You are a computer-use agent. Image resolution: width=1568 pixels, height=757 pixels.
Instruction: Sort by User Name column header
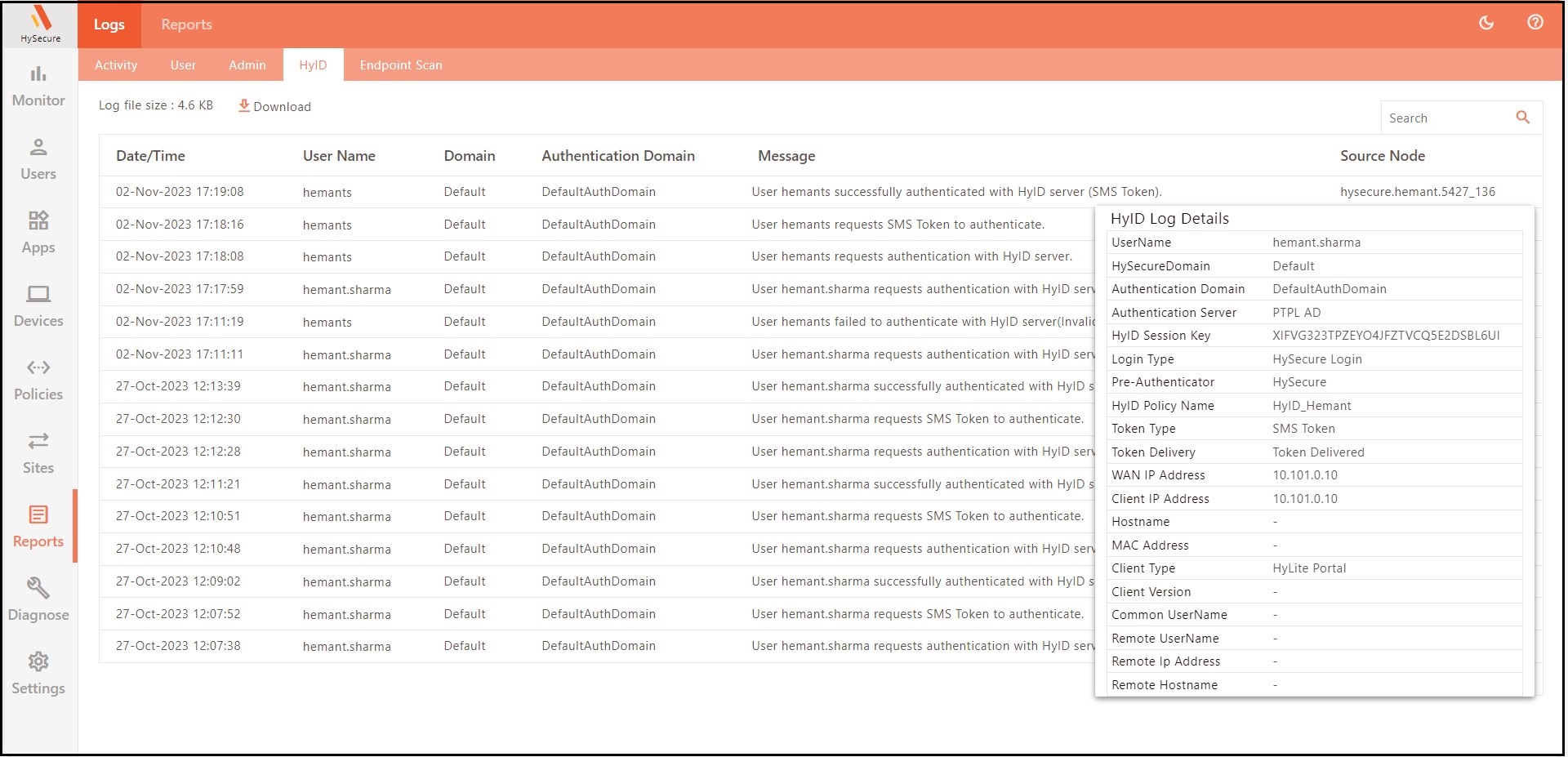tap(339, 156)
